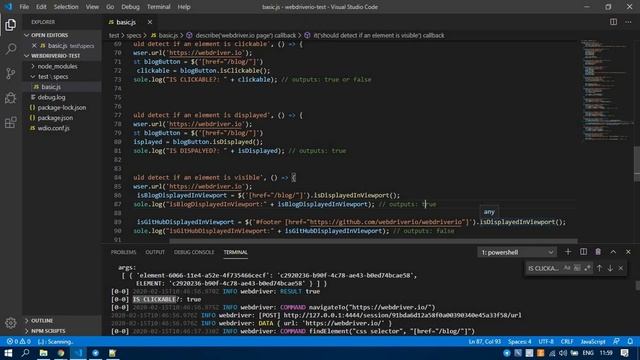
Task: Open package-lock.json in the explorer
Action: click(x=61, y=107)
